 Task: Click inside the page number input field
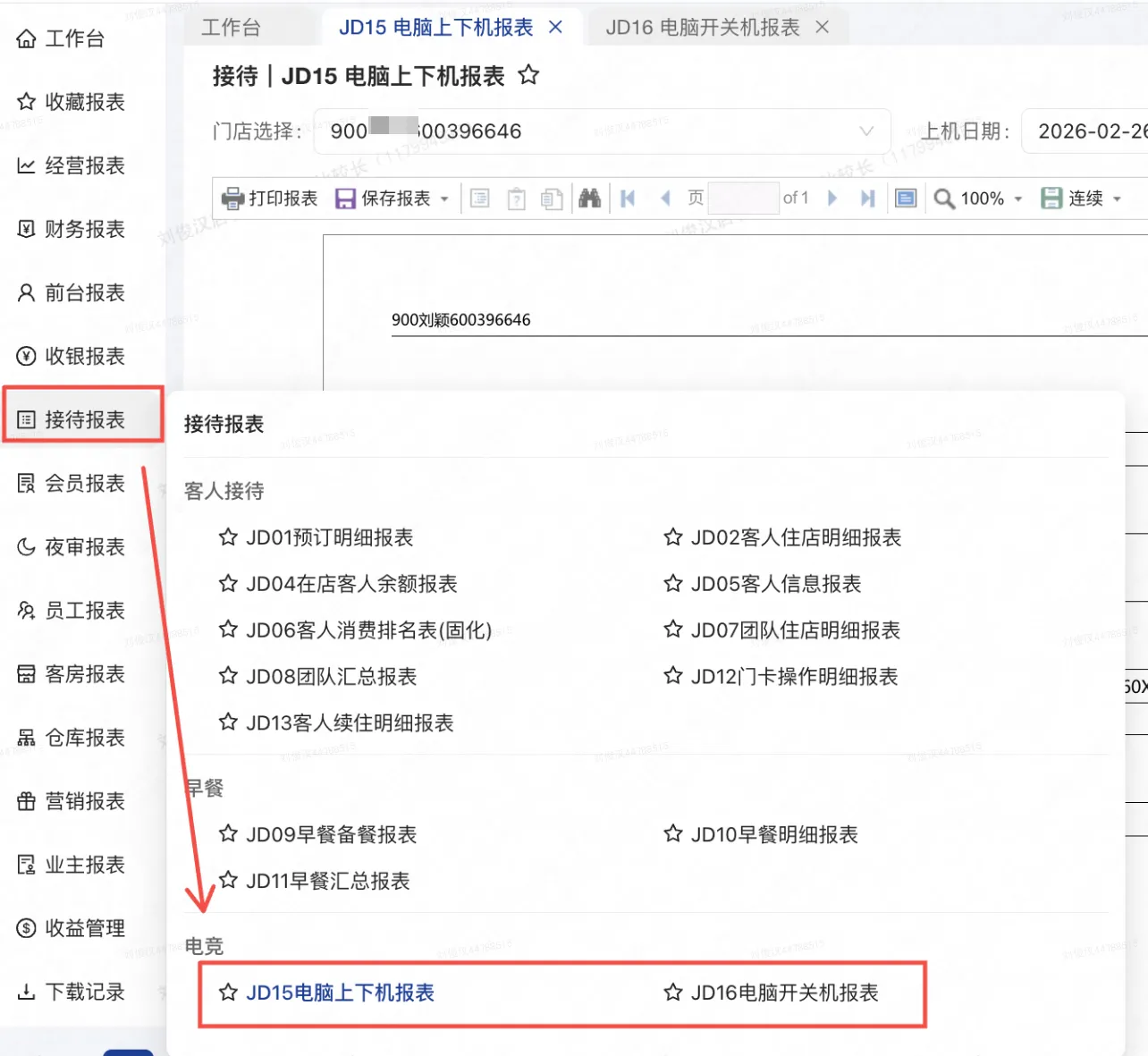[744, 198]
